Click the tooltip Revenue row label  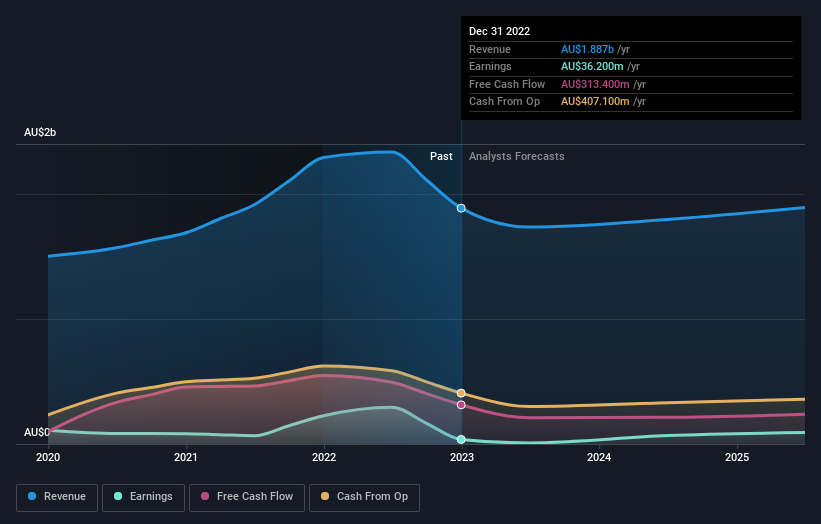[490, 49]
